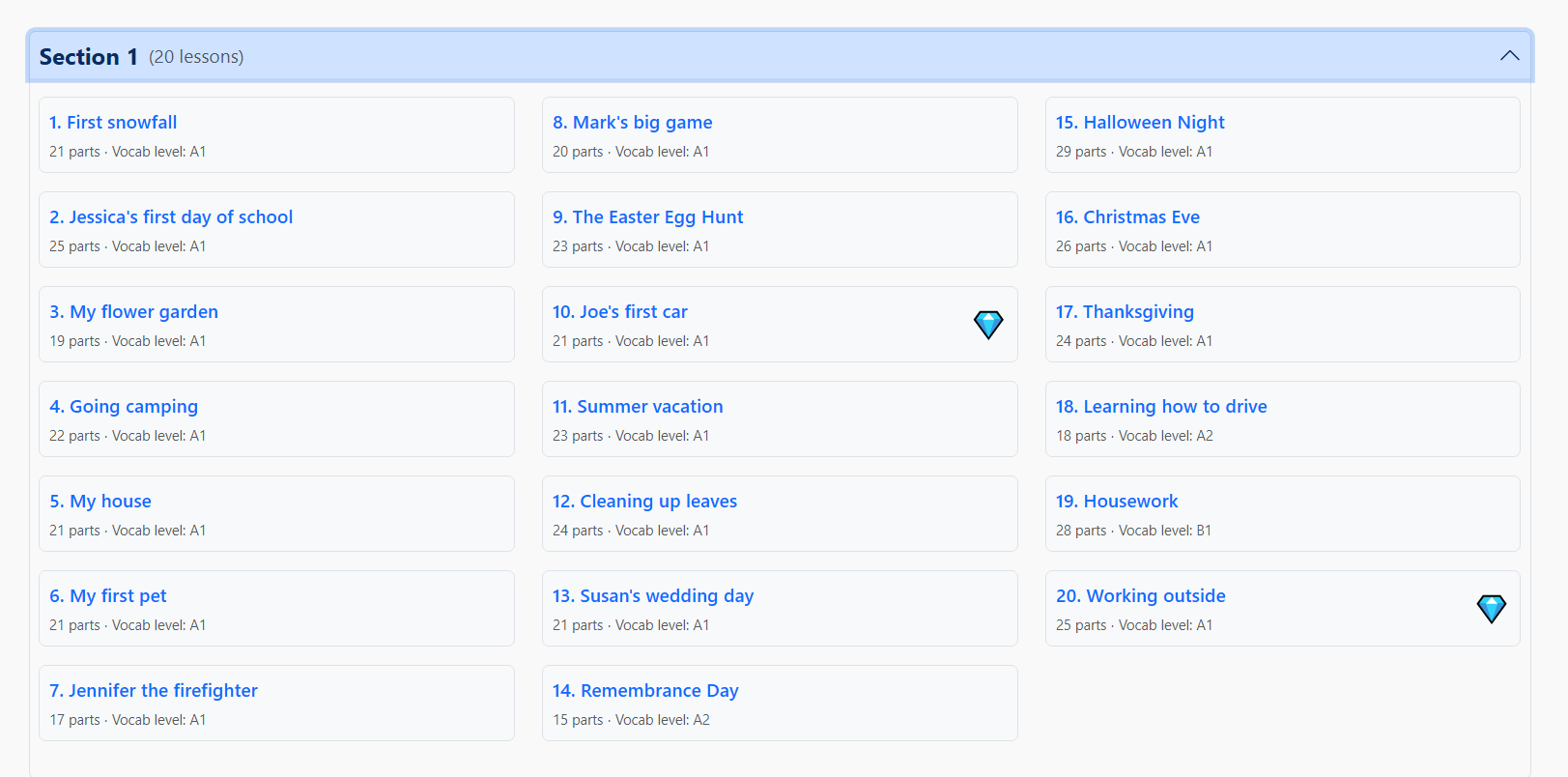Go to lesson 5 My house
The height and width of the screenshot is (777, 1568).
pyautogui.click(x=100, y=502)
